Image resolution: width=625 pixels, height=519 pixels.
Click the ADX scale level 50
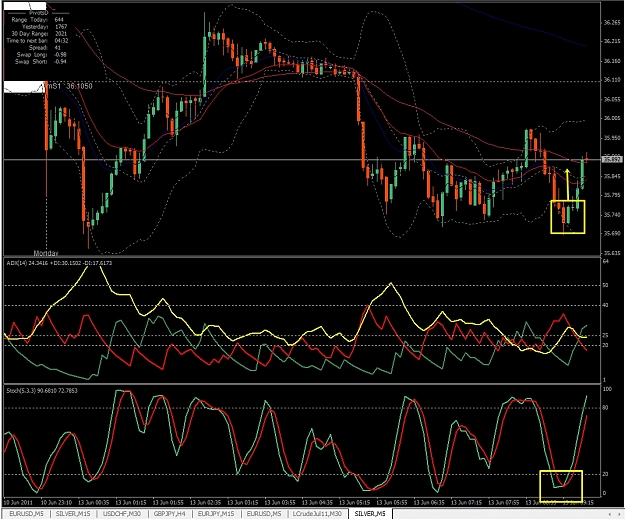tap(605, 285)
